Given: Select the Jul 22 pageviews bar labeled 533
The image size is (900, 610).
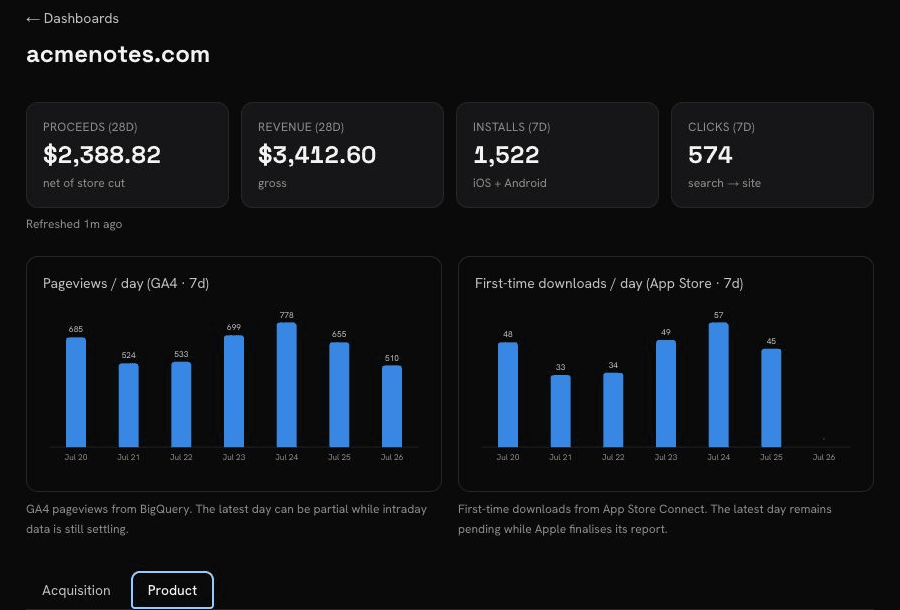Looking at the screenshot, I should (181, 404).
